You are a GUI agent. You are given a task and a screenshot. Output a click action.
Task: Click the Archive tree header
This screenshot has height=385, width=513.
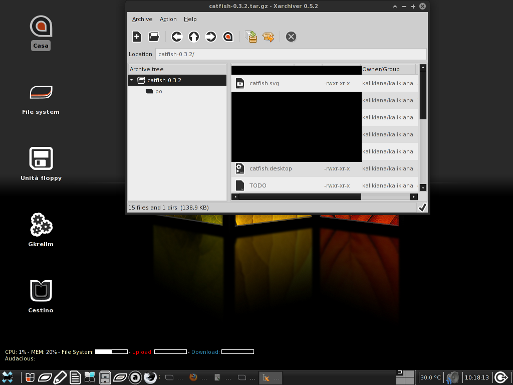(x=177, y=69)
